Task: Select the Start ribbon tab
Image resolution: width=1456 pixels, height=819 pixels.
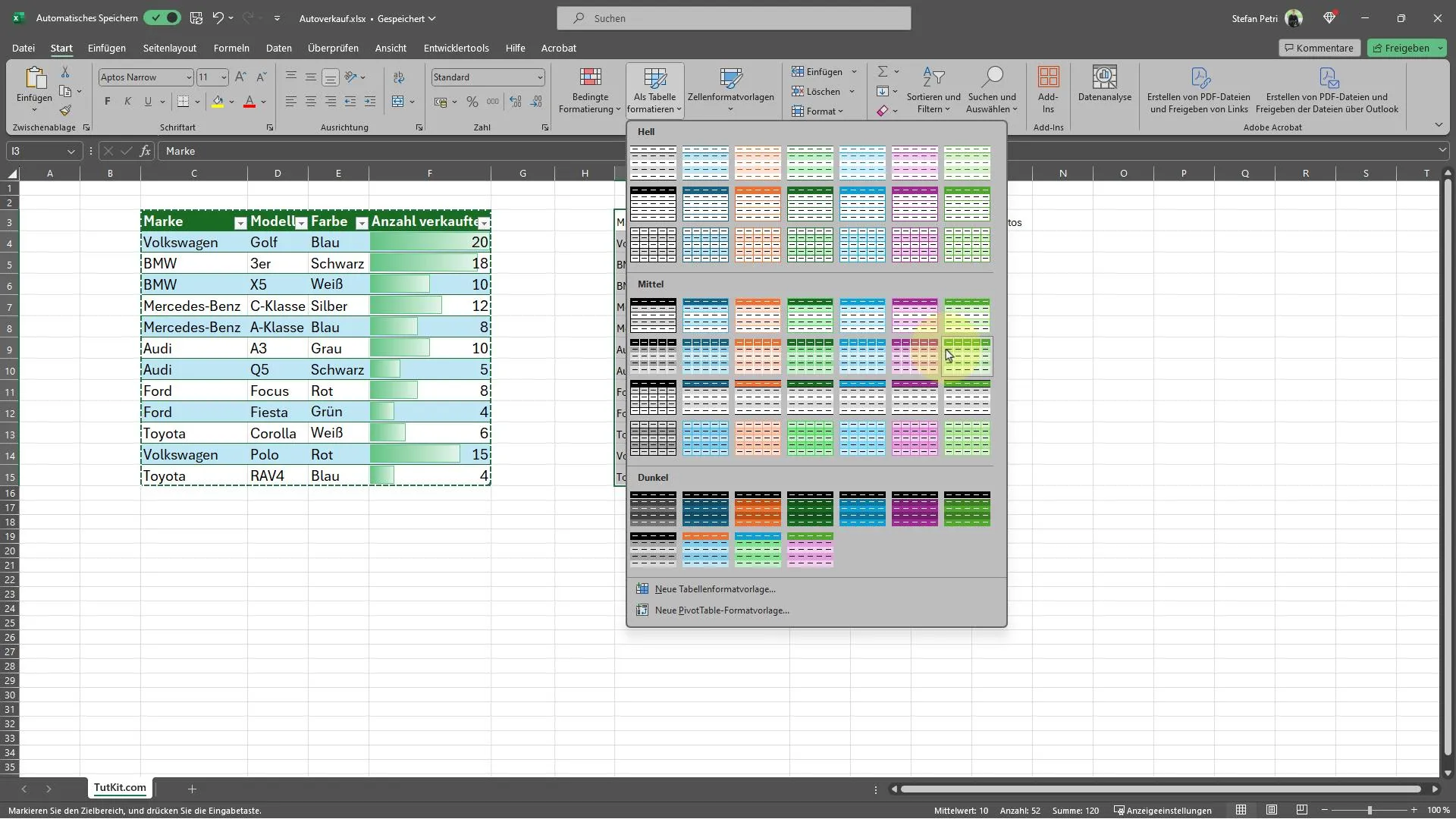Action: pyautogui.click(x=61, y=47)
